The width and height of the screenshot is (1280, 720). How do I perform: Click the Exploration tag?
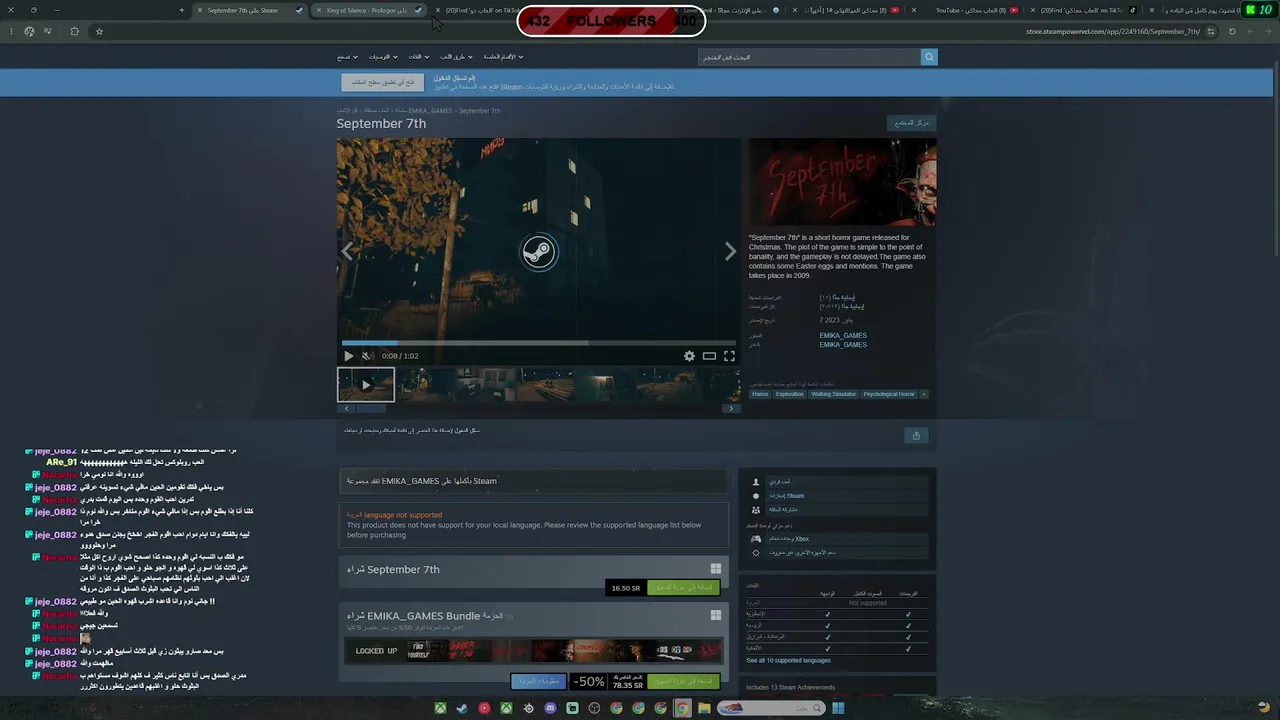click(x=790, y=394)
